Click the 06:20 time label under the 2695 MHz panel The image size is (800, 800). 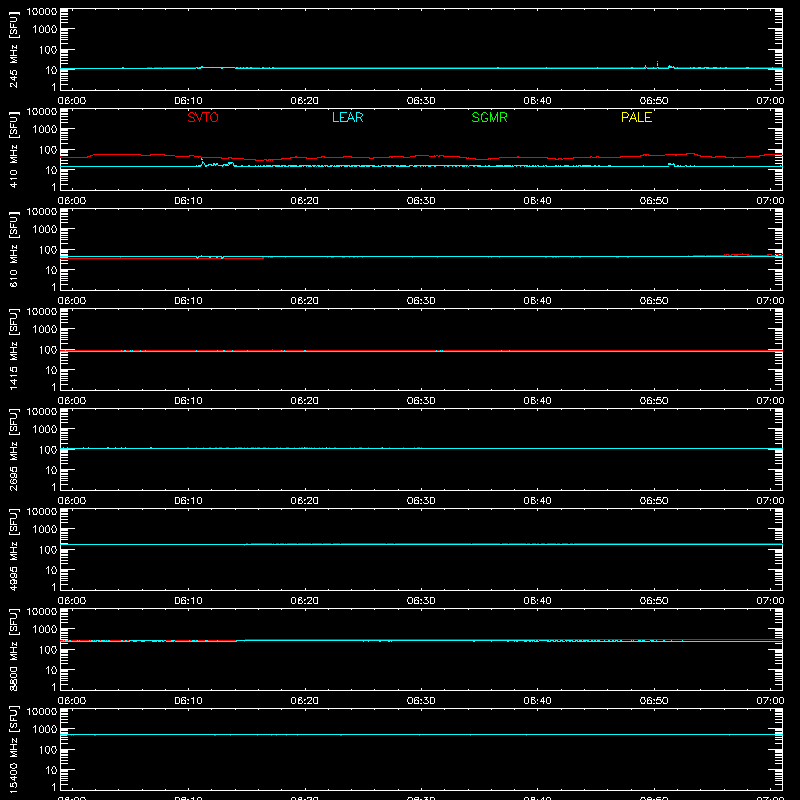coord(305,501)
